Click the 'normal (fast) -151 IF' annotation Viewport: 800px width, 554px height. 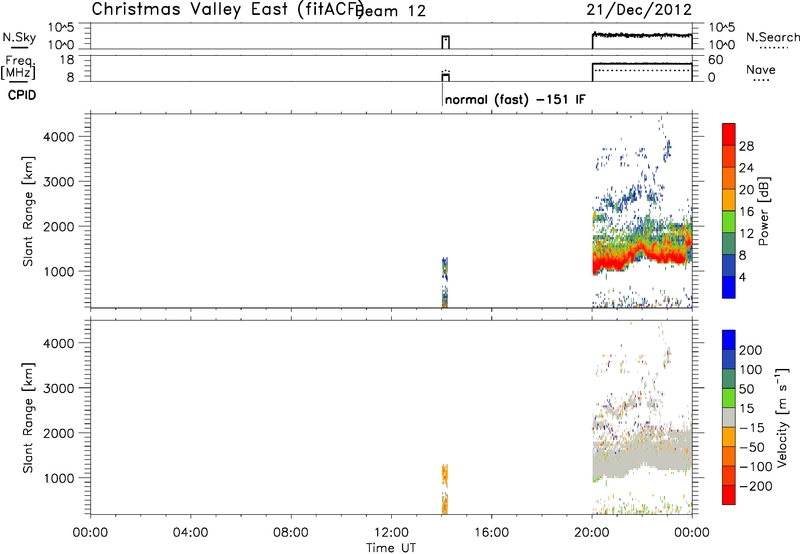[515, 99]
